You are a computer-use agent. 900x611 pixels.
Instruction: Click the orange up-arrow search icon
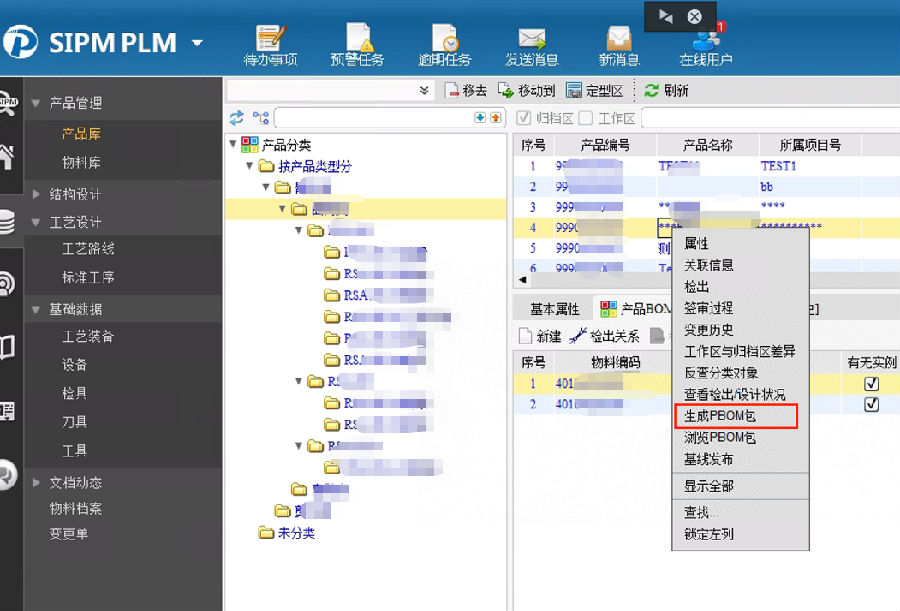pyautogui.click(x=495, y=118)
